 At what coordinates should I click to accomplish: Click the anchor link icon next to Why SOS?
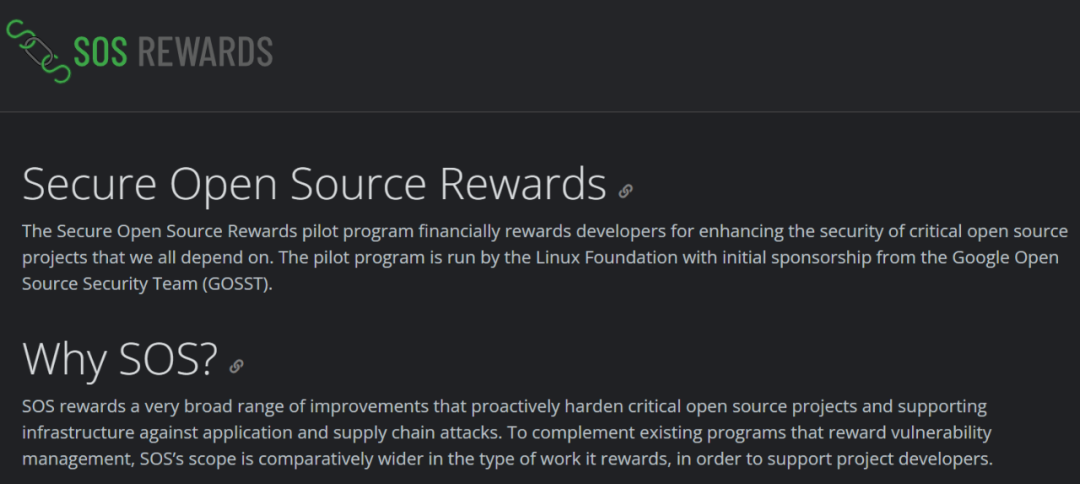[236, 366]
